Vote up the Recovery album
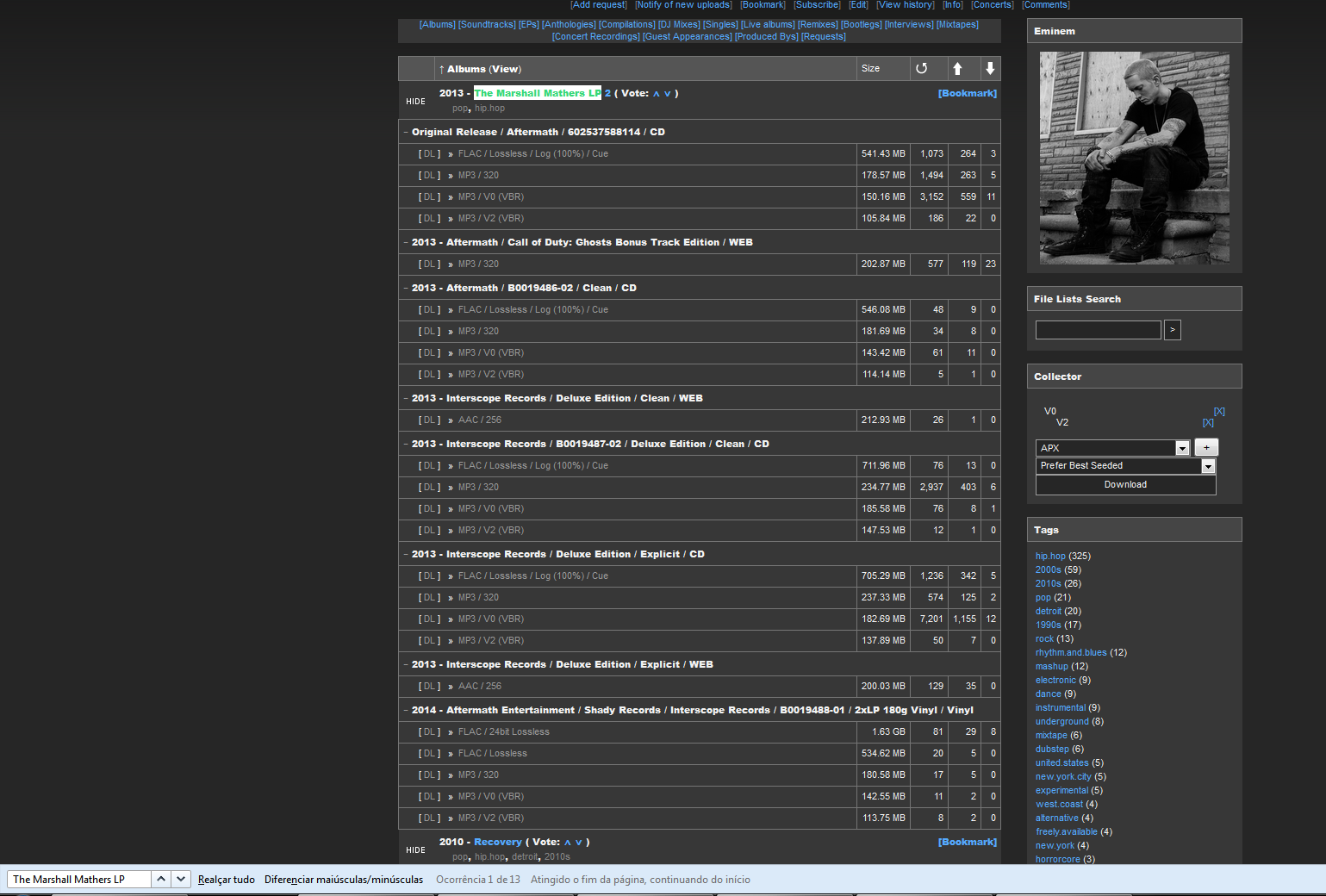 point(568,843)
